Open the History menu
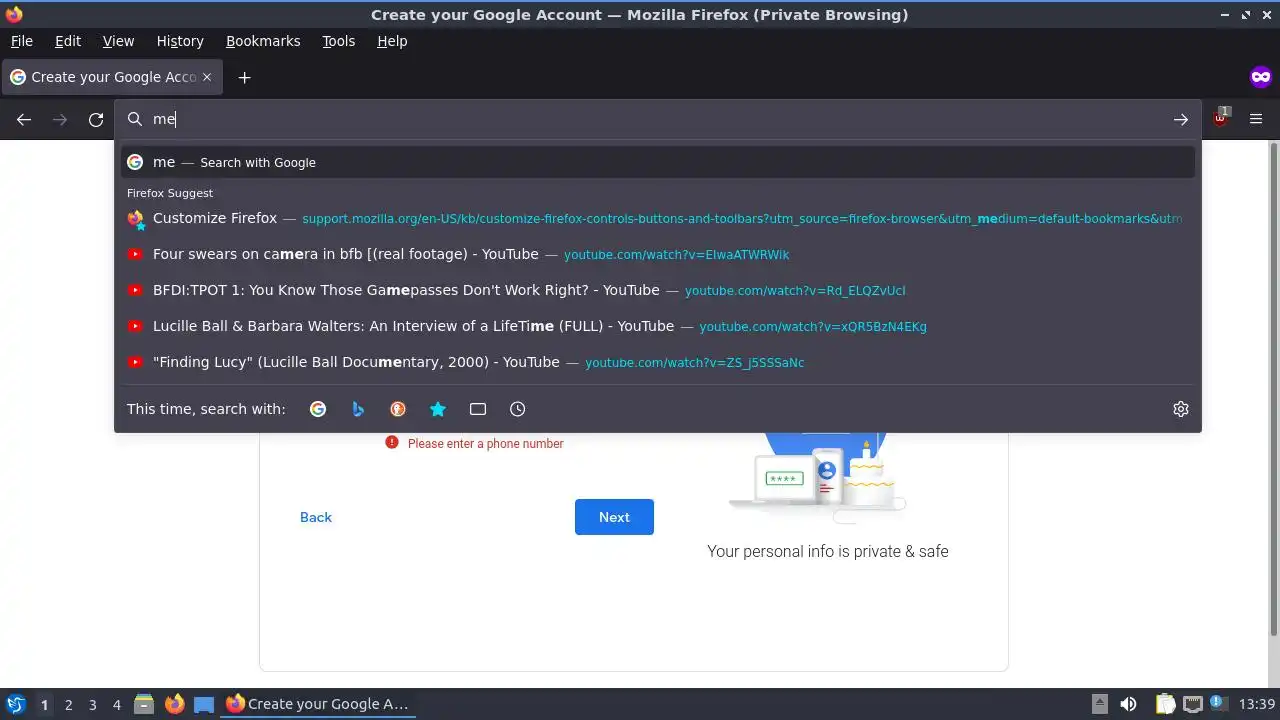 (x=180, y=41)
